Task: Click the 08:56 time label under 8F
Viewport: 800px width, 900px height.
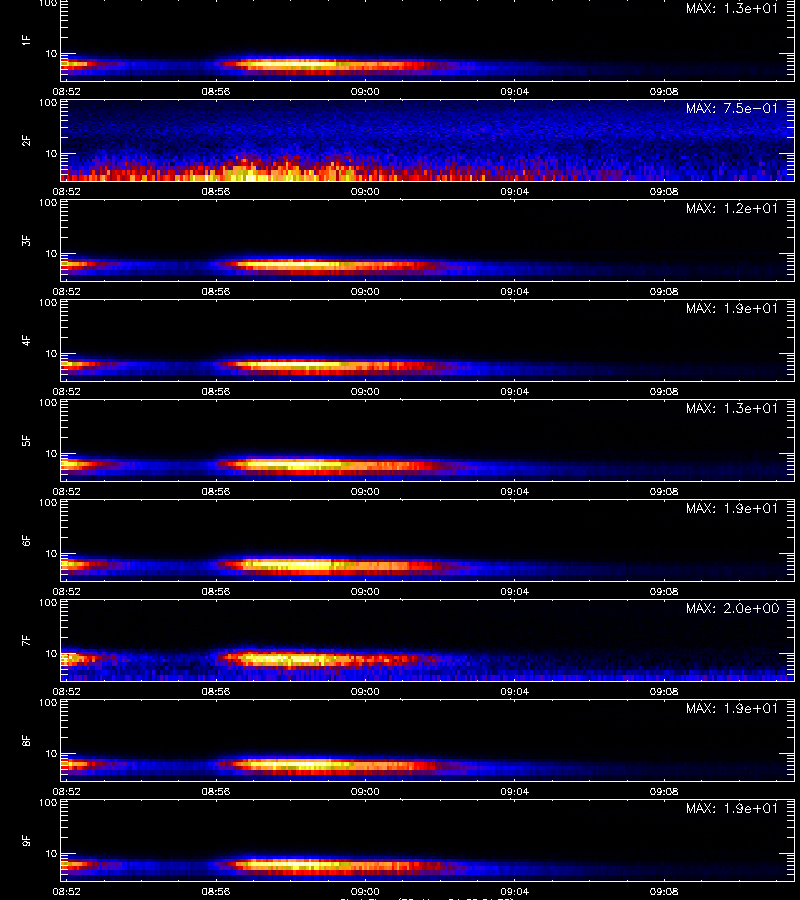Action: click(216, 792)
